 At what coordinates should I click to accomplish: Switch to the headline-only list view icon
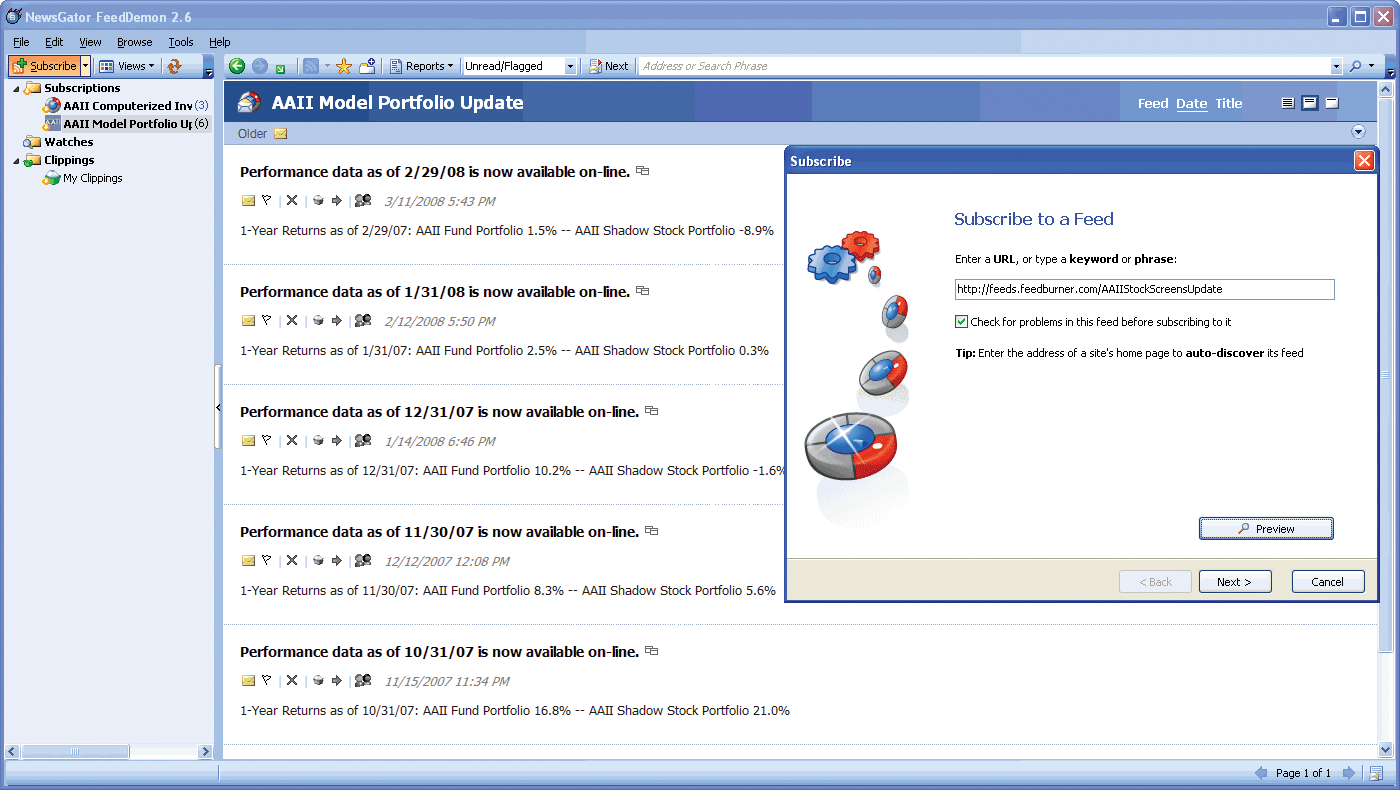coord(1287,103)
